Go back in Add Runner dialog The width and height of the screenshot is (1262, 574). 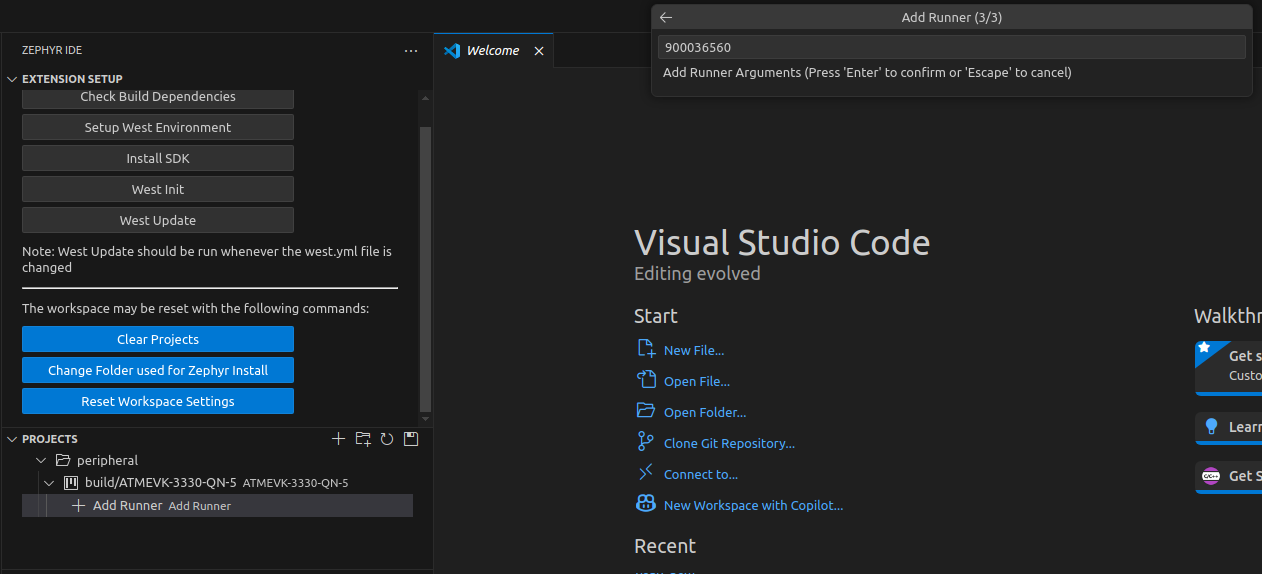tap(666, 17)
